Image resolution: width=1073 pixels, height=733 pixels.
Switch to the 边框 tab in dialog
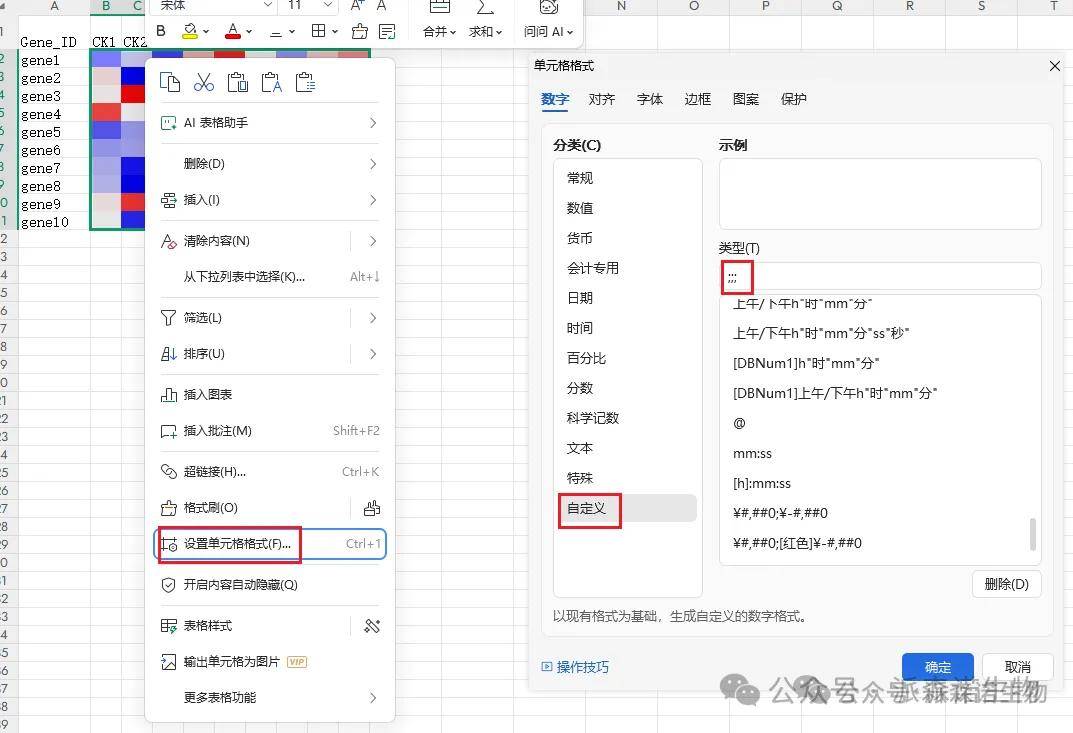[697, 99]
